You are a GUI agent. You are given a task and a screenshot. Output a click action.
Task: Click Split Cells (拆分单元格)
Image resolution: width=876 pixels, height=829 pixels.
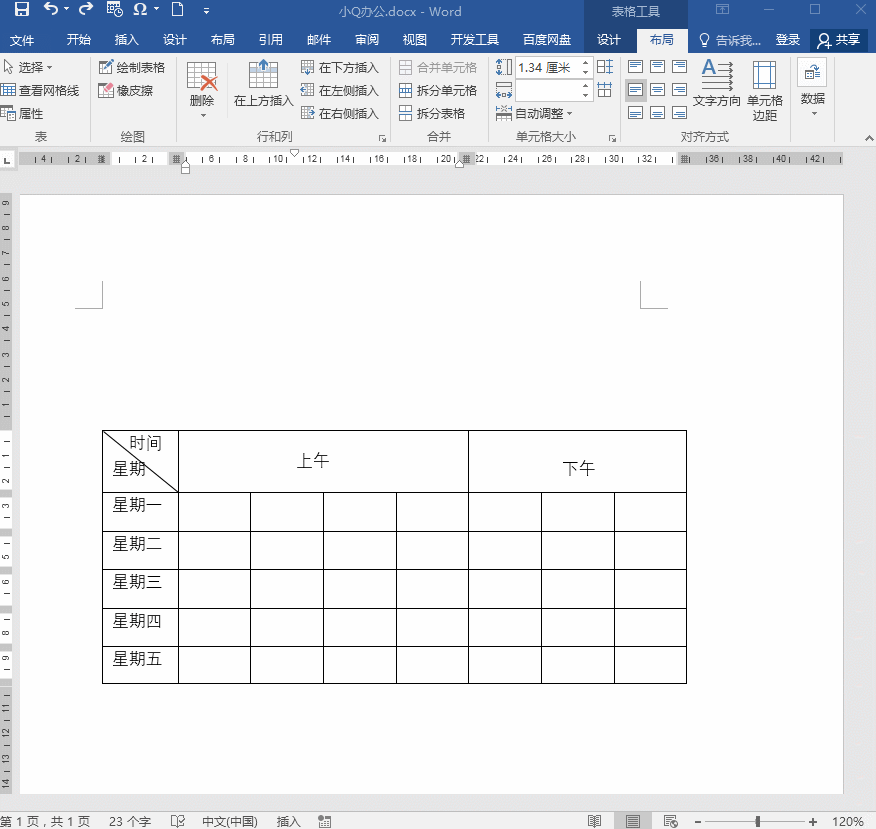(438, 90)
